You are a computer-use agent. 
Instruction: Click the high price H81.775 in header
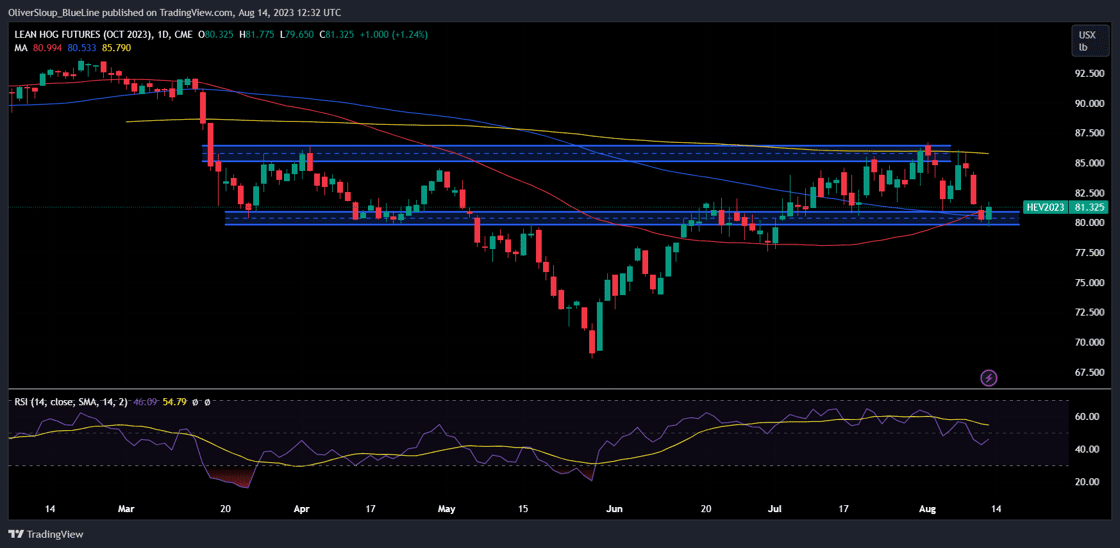(x=259, y=34)
